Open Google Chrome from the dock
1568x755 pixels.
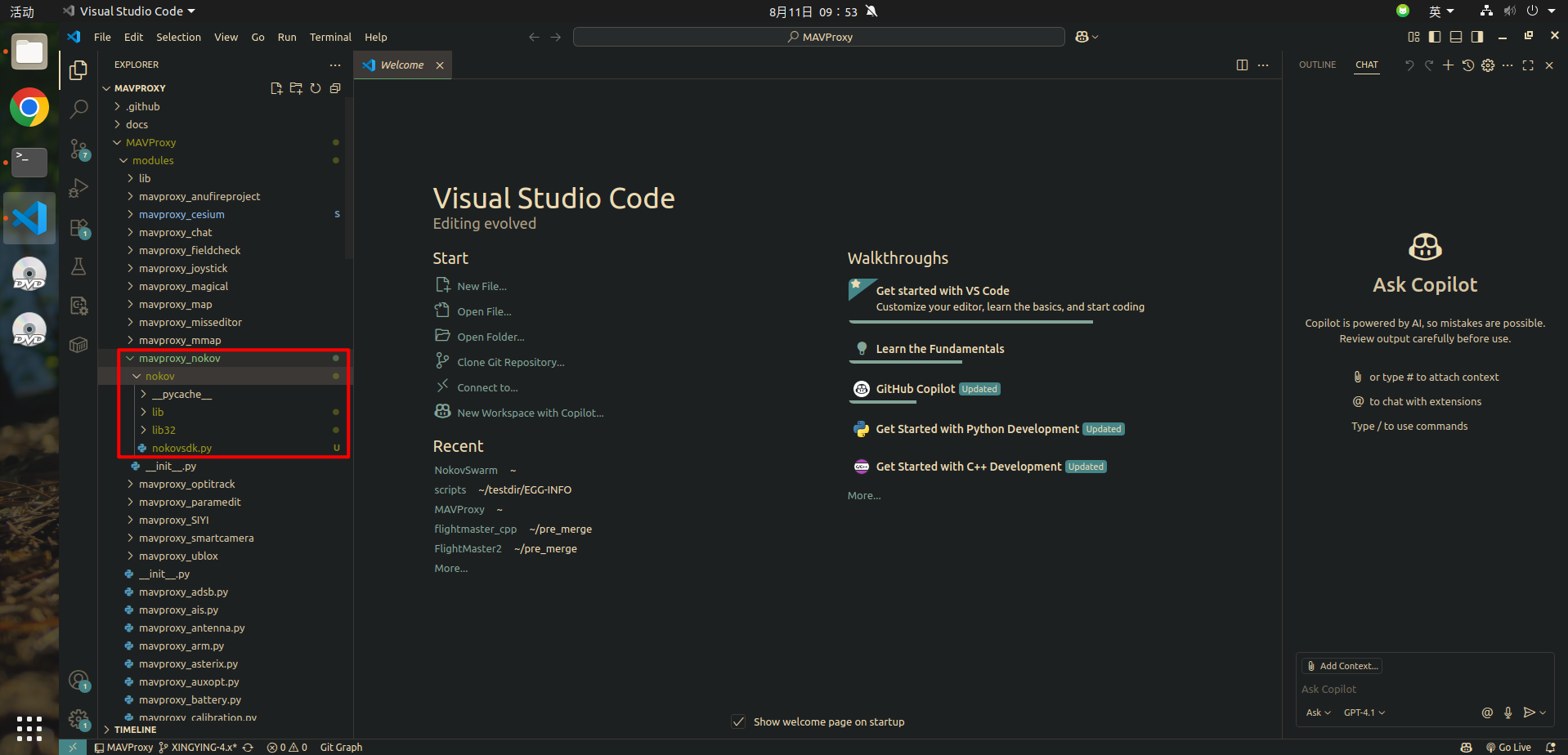tap(29, 107)
